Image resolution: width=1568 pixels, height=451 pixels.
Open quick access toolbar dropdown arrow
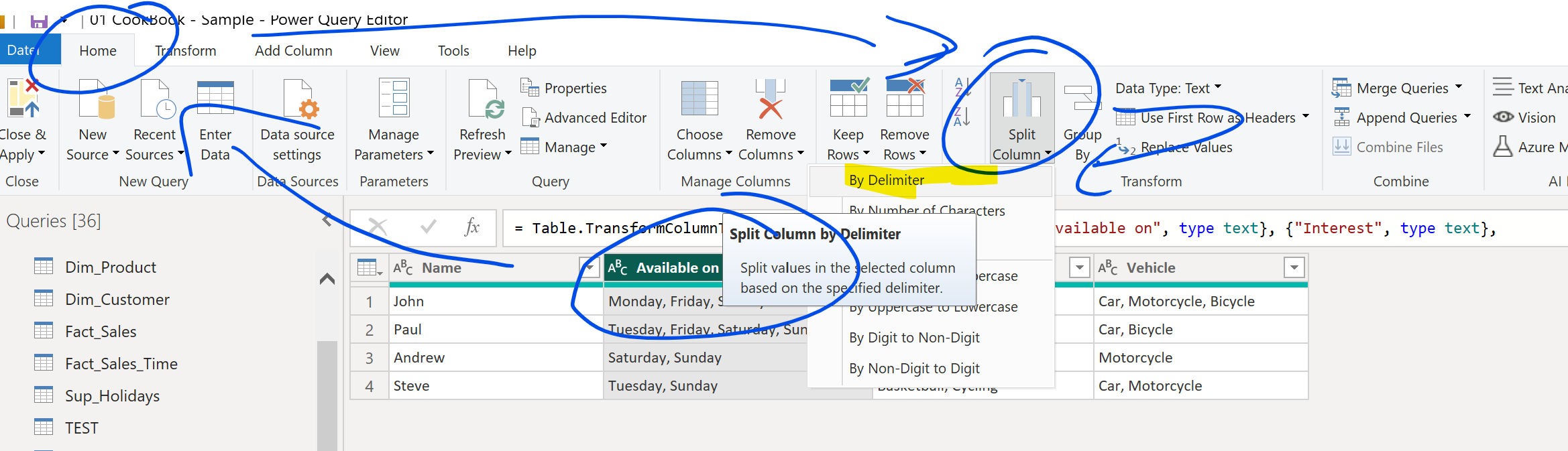point(64,21)
